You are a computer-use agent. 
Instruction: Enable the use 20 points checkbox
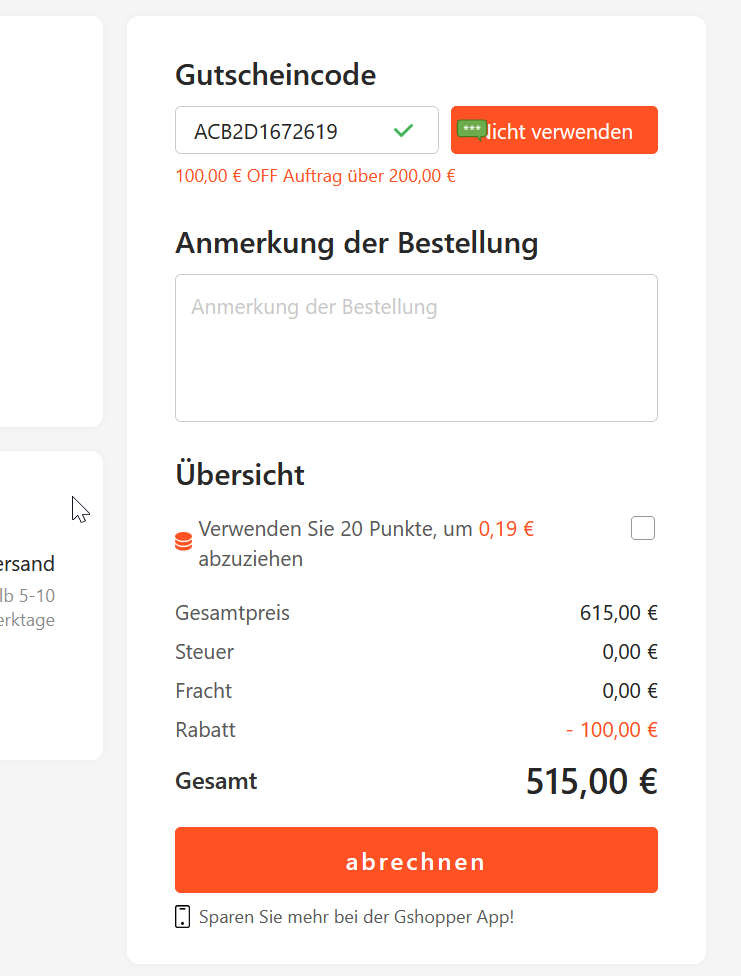click(x=643, y=528)
